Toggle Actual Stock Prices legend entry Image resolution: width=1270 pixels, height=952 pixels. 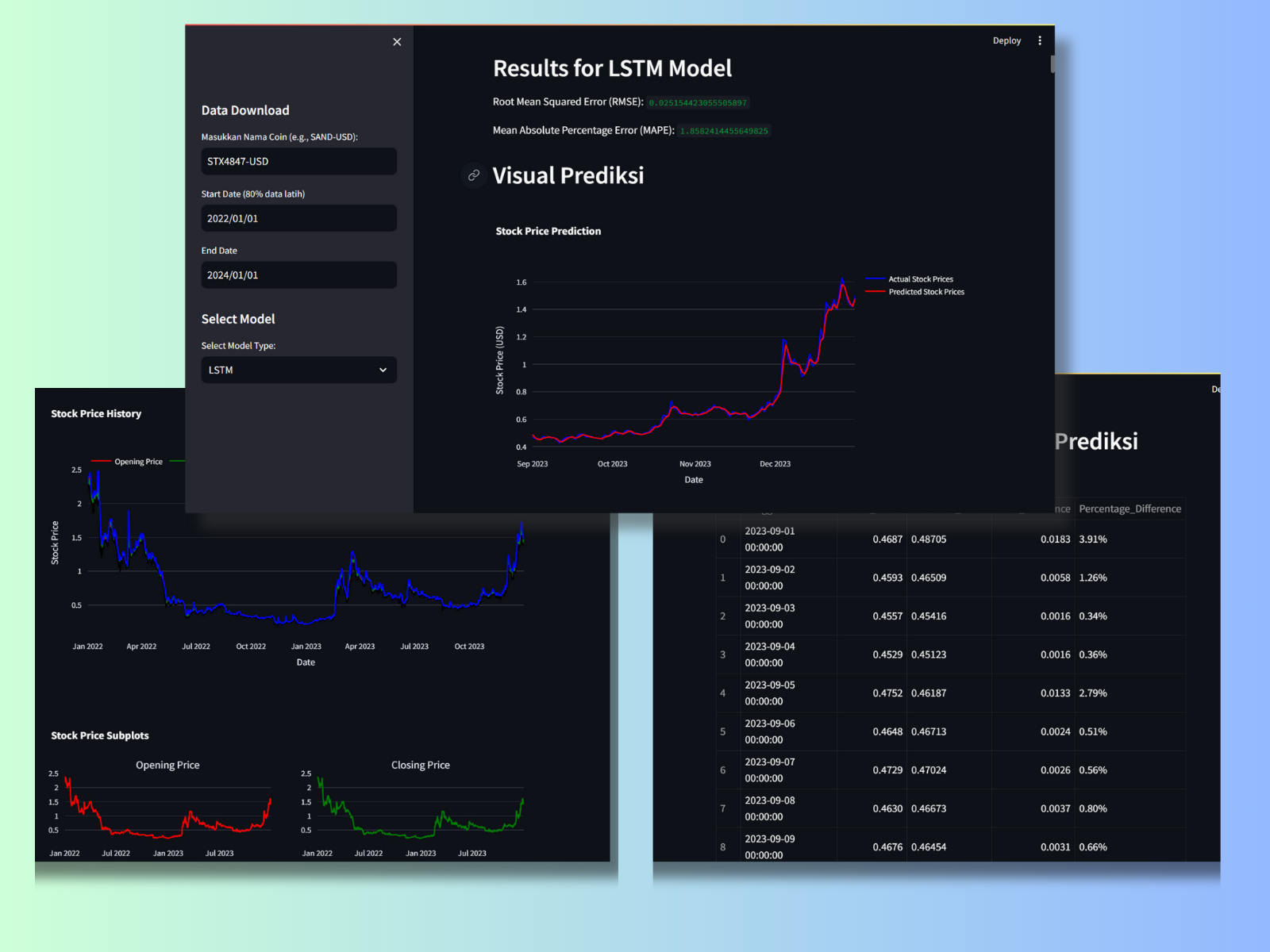(x=910, y=279)
